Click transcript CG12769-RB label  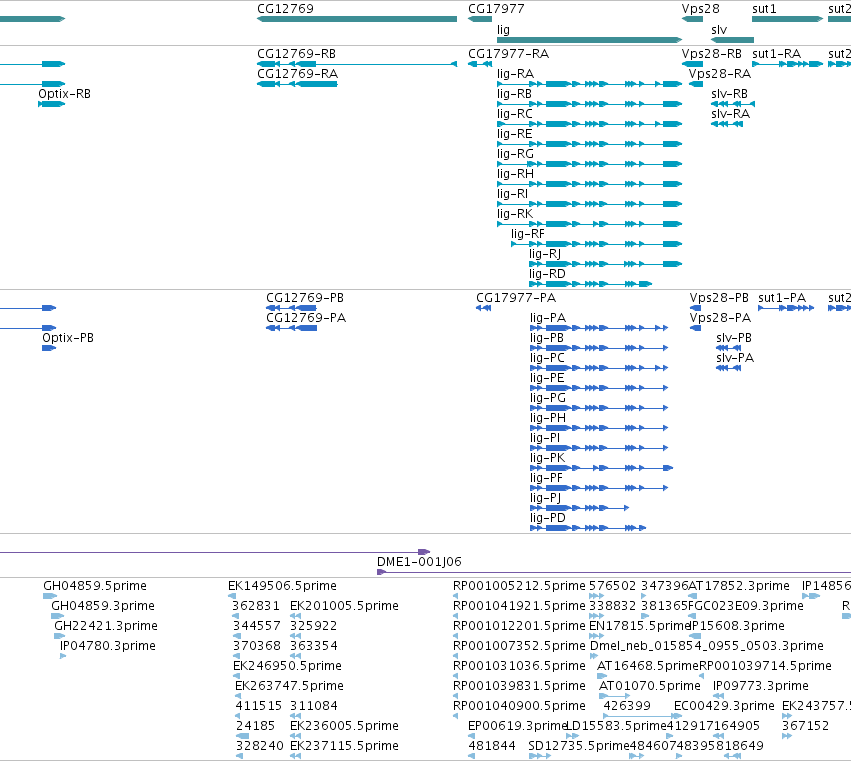click(296, 54)
